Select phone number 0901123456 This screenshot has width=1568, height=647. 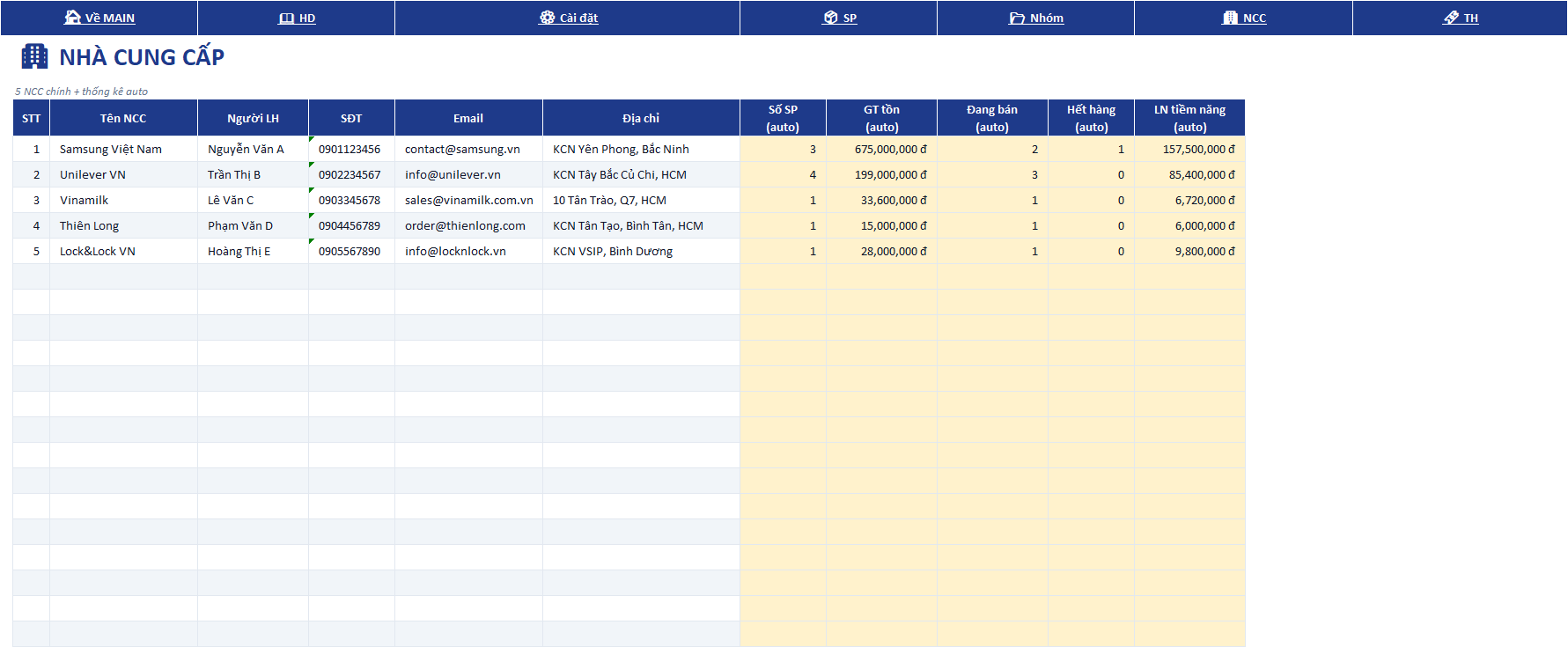[x=351, y=149]
